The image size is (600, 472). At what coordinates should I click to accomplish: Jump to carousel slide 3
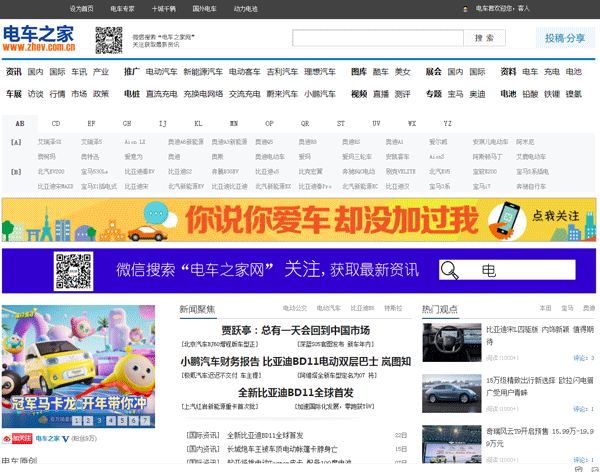[99, 421]
